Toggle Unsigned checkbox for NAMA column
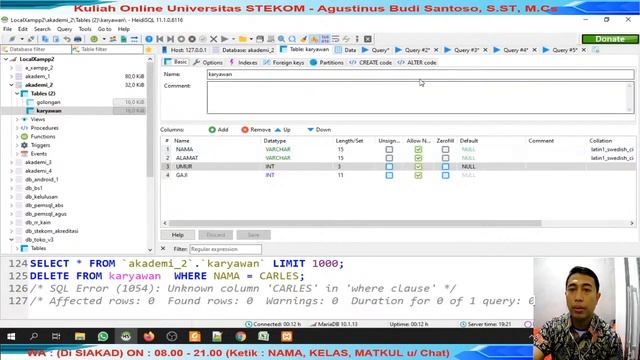Viewport: 640px width, 360px height. tap(389, 149)
